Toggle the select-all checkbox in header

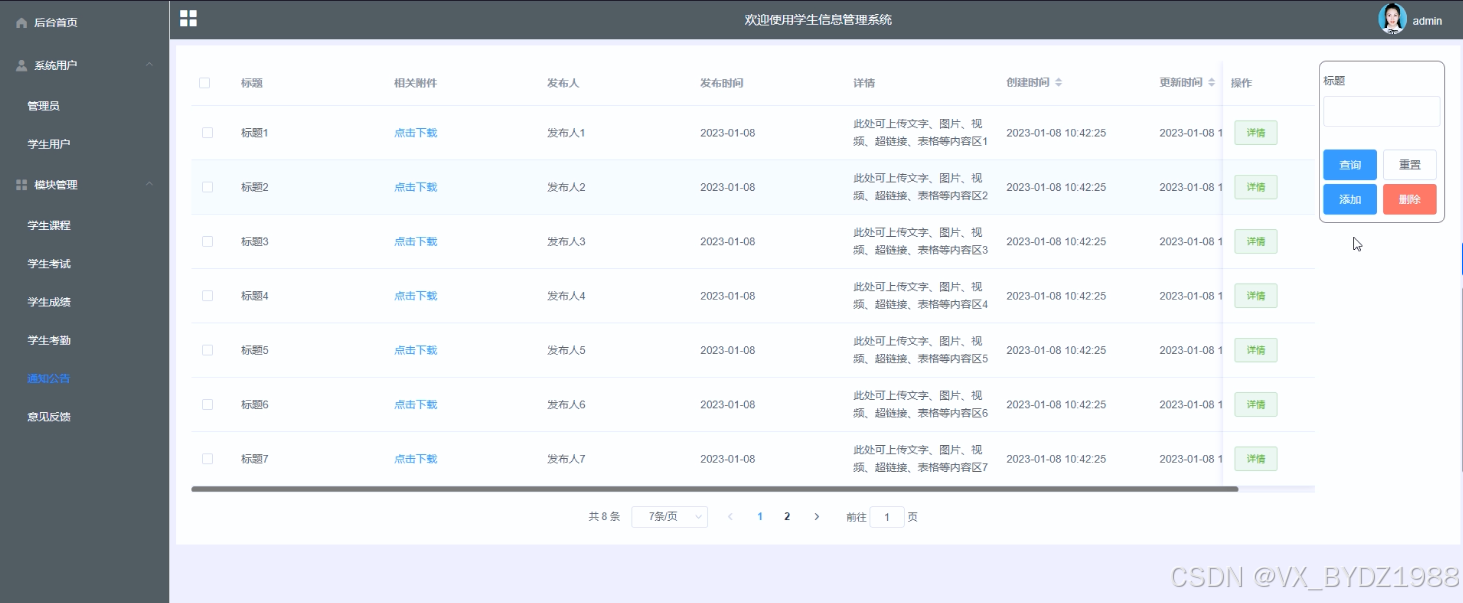pos(204,83)
